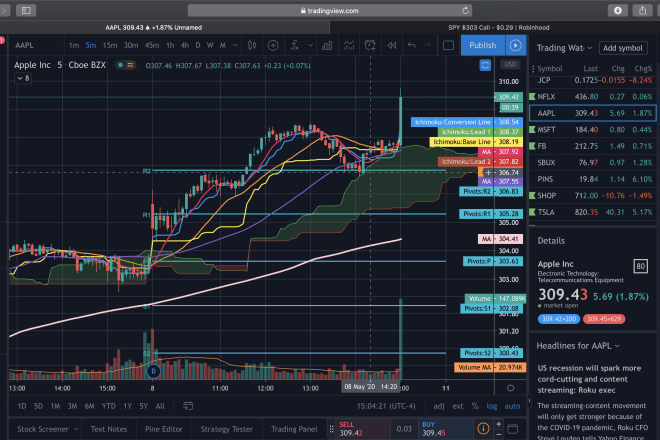The height and width of the screenshot is (440, 660).
Task: Open the Stock Screener dropdown arrow
Action: pyautogui.click(x=76, y=429)
